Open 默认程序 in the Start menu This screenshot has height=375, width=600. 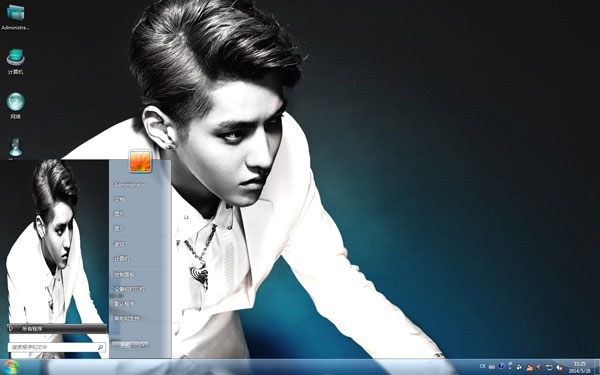click(124, 303)
